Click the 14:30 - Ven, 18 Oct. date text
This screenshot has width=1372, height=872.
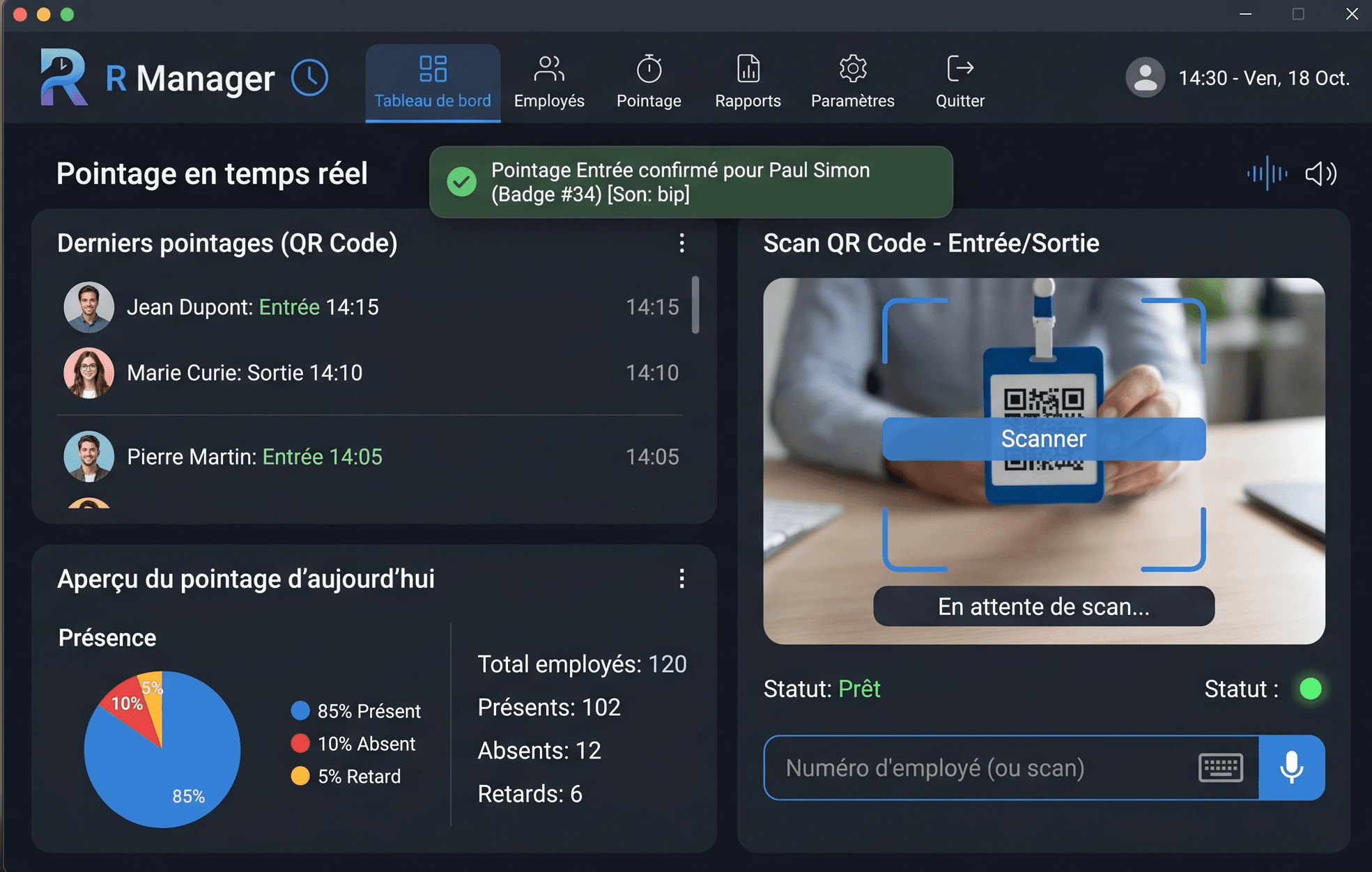click(x=1264, y=78)
